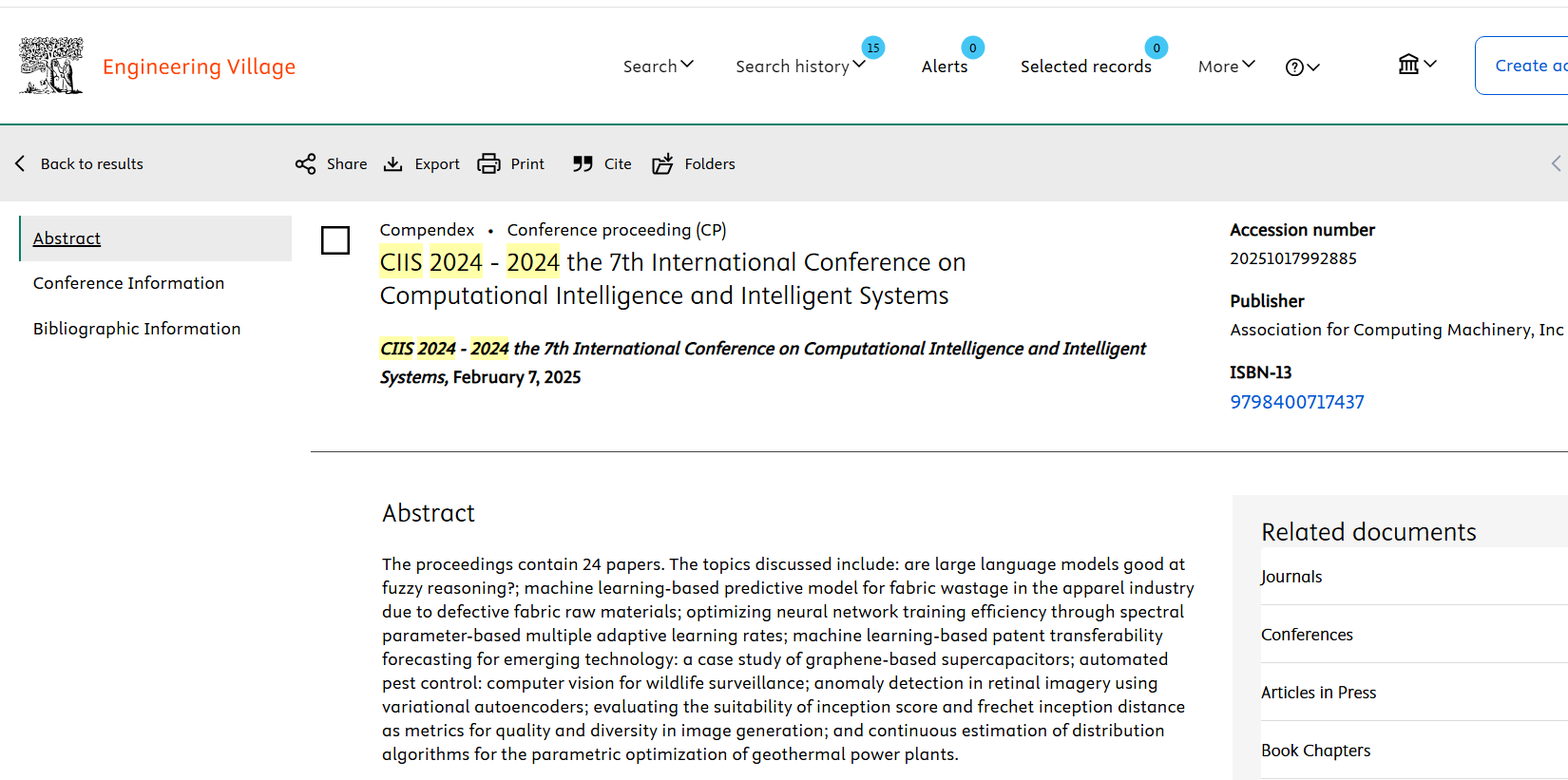Open Alerts in the top navigation
Image resolution: width=1568 pixels, height=780 pixels.
[x=944, y=67]
